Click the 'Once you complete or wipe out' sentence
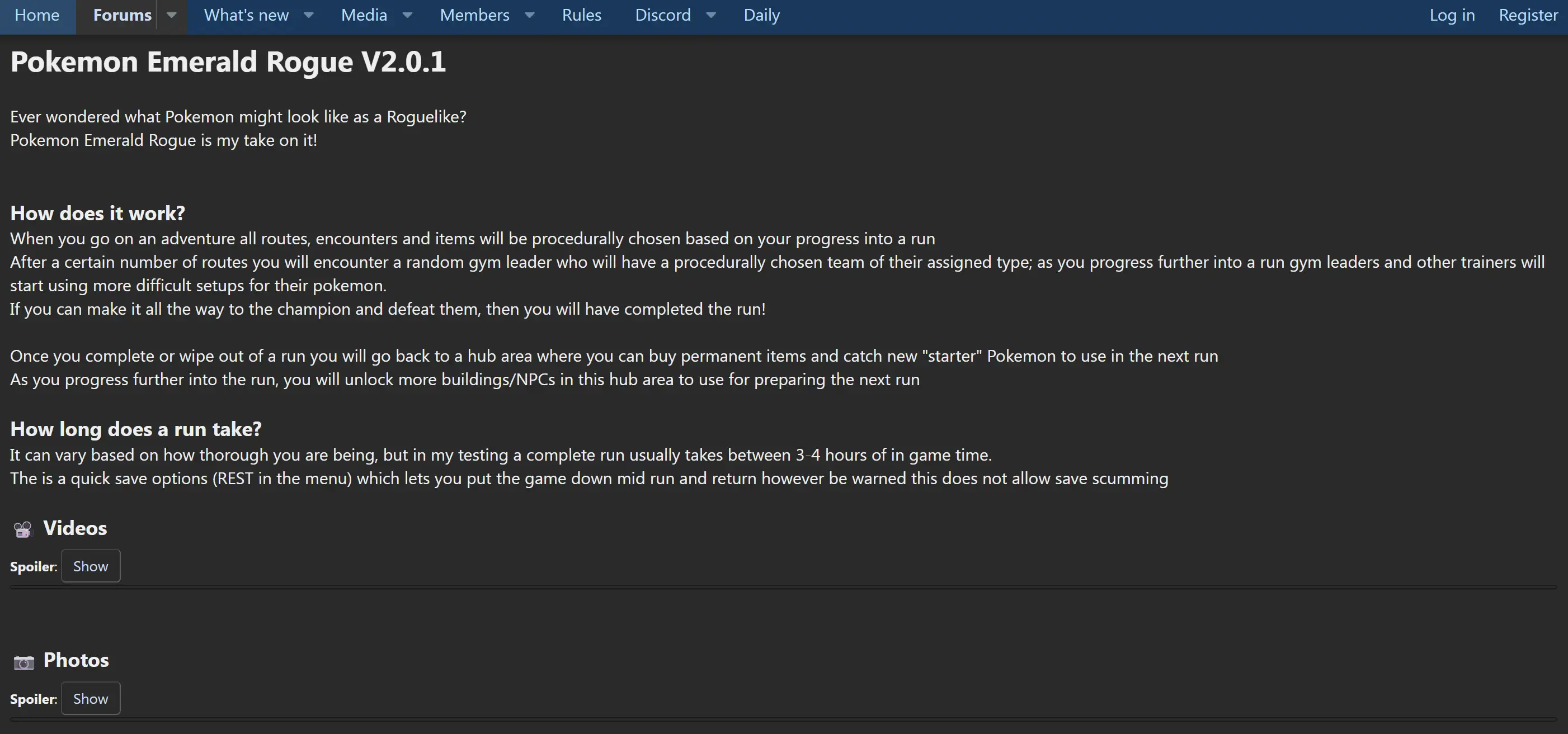 click(614, 356)
